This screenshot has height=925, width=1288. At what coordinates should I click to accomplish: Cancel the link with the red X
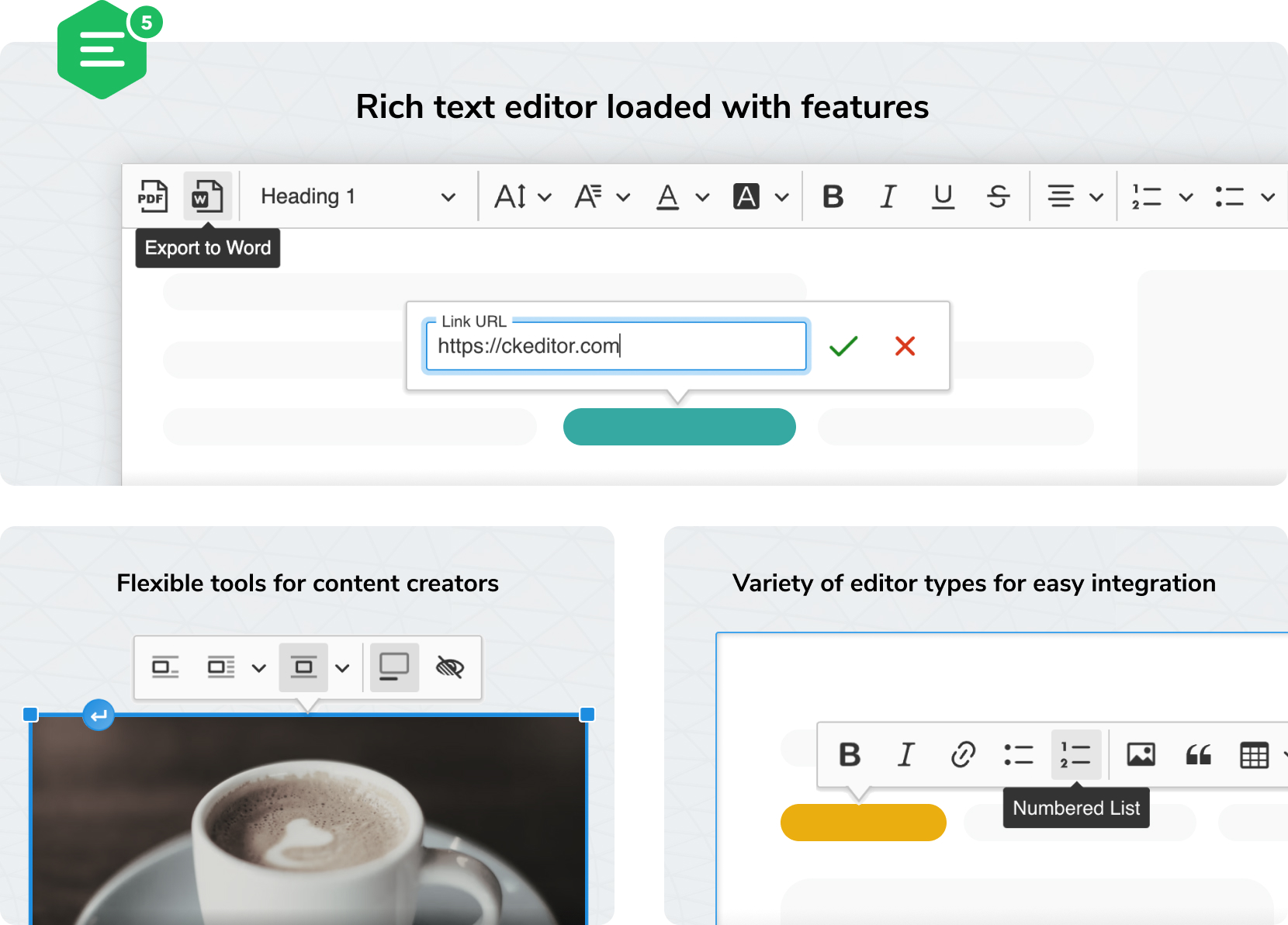pyautogui.click(x=905, y=346)
